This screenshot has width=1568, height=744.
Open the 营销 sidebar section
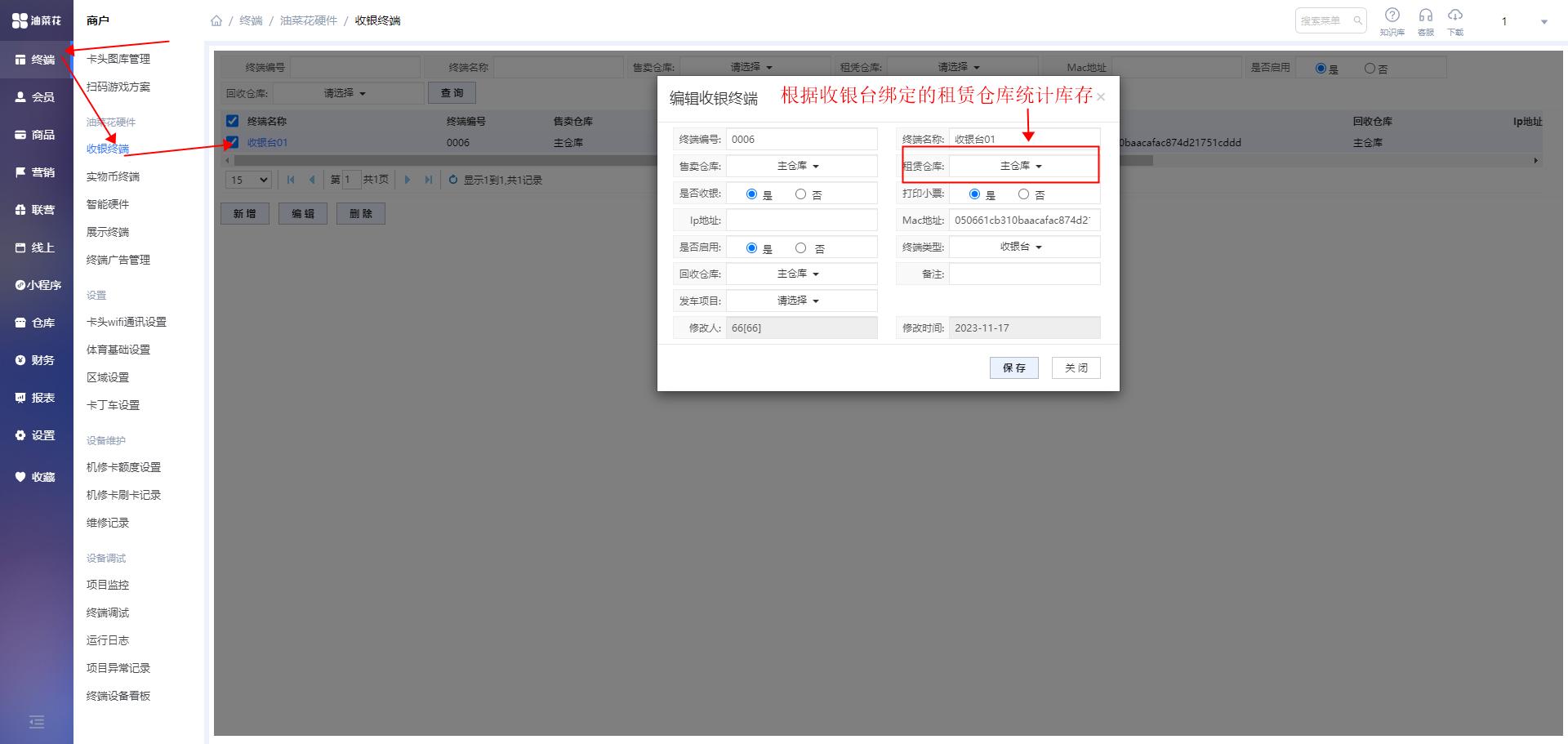click(36, 172)
